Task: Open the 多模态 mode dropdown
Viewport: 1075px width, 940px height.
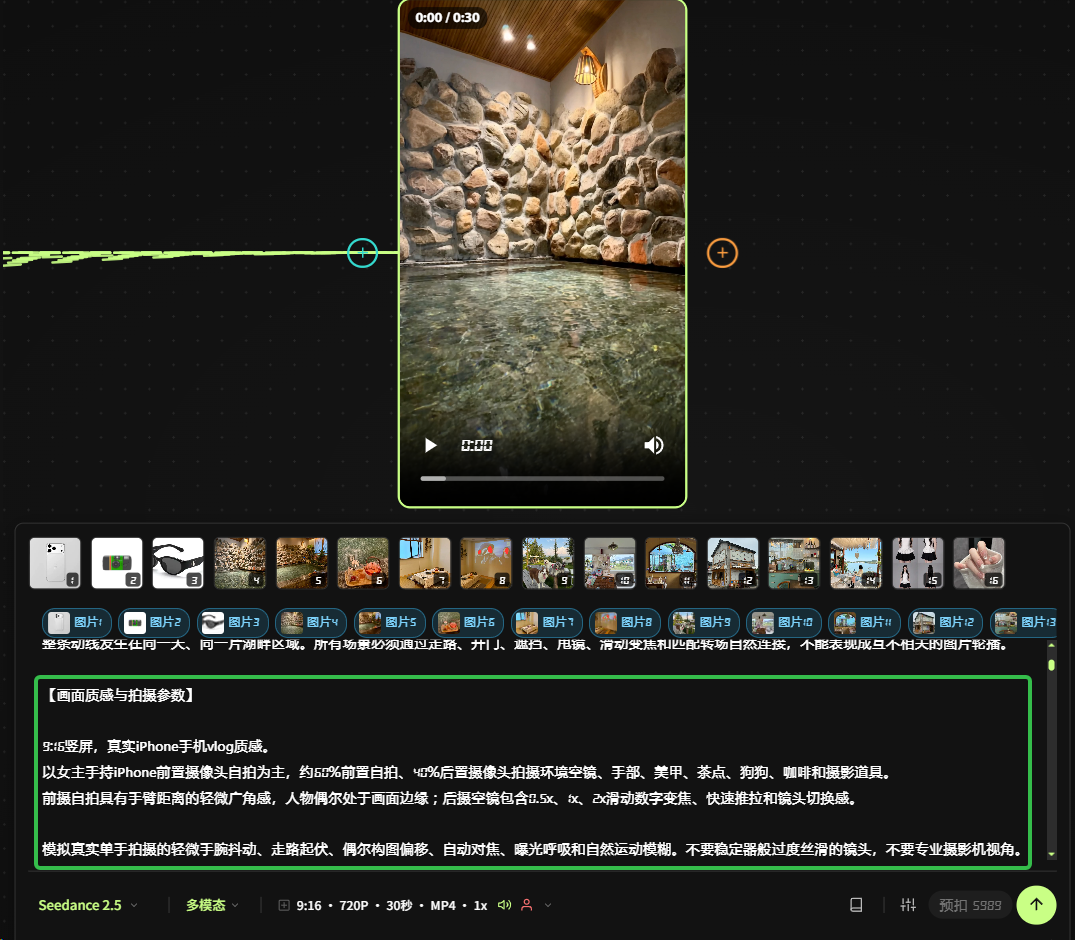Action: (213, 905)
